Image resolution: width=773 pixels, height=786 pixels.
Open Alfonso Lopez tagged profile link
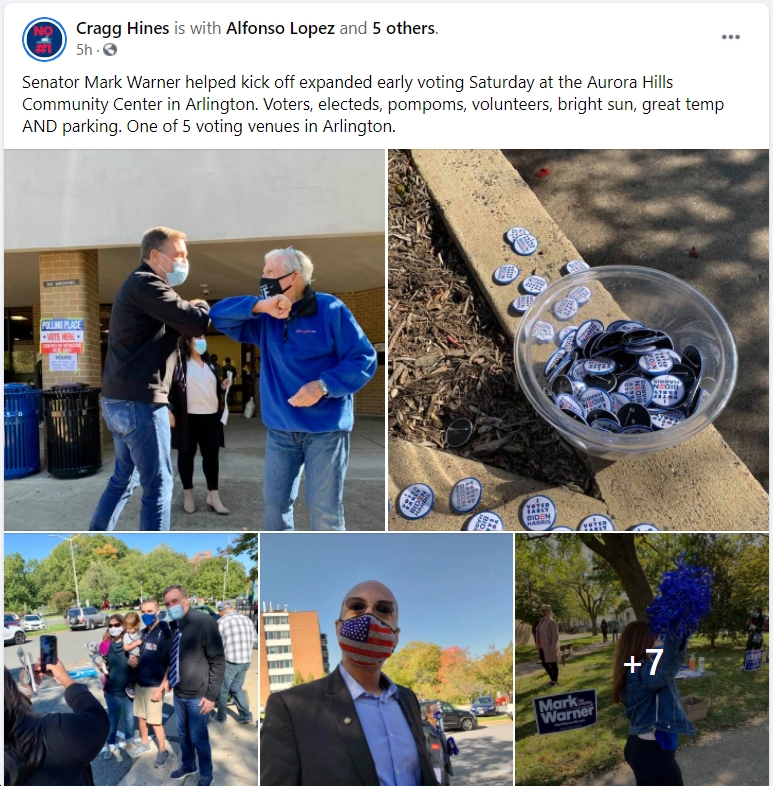point(280,28)
